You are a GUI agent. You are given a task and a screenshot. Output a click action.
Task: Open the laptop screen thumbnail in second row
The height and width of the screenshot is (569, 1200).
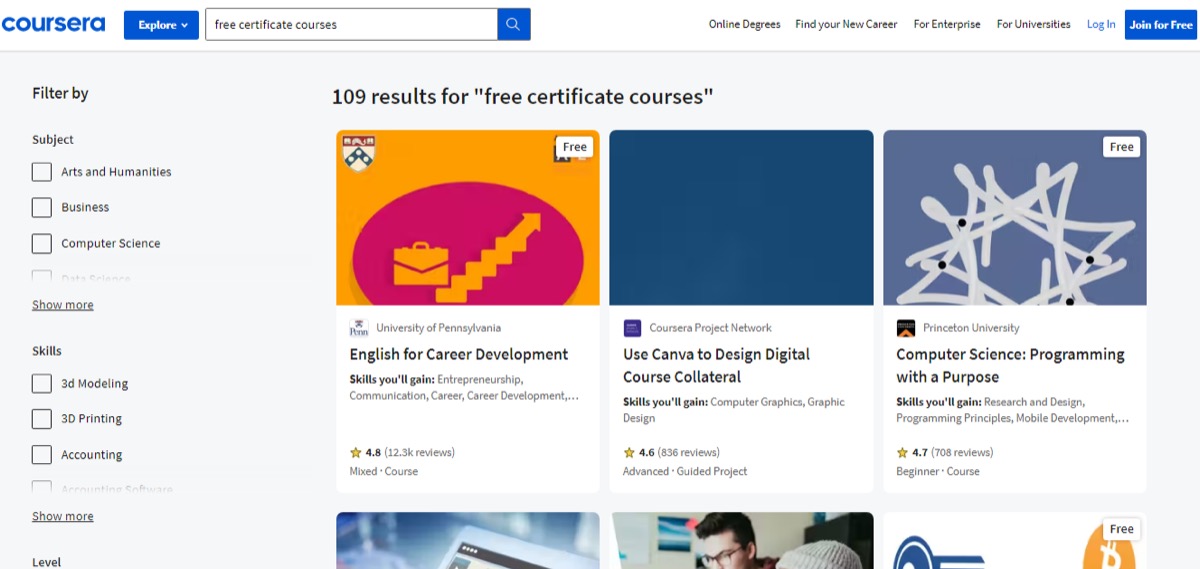point(468,540)
